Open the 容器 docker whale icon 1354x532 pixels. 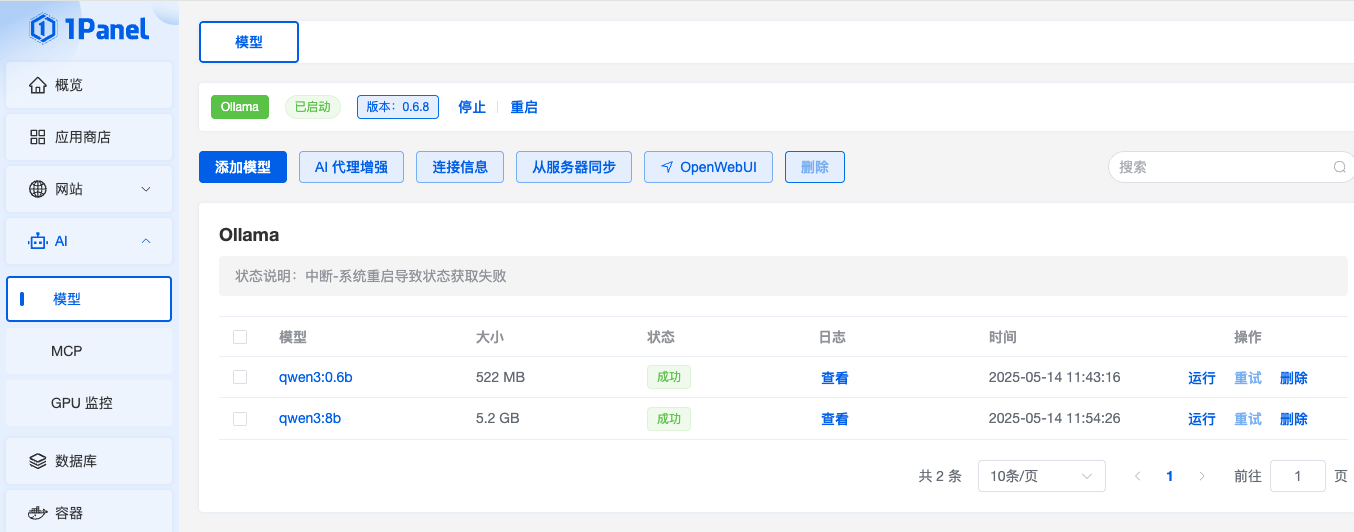tap(38, 513)
